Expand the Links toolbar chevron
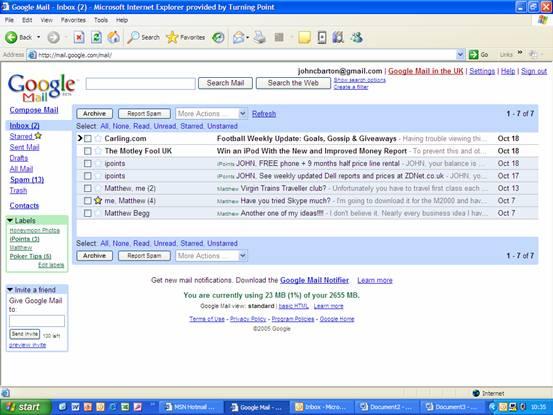The width and height of the screenshot is (553, 415). pos(520,53)
